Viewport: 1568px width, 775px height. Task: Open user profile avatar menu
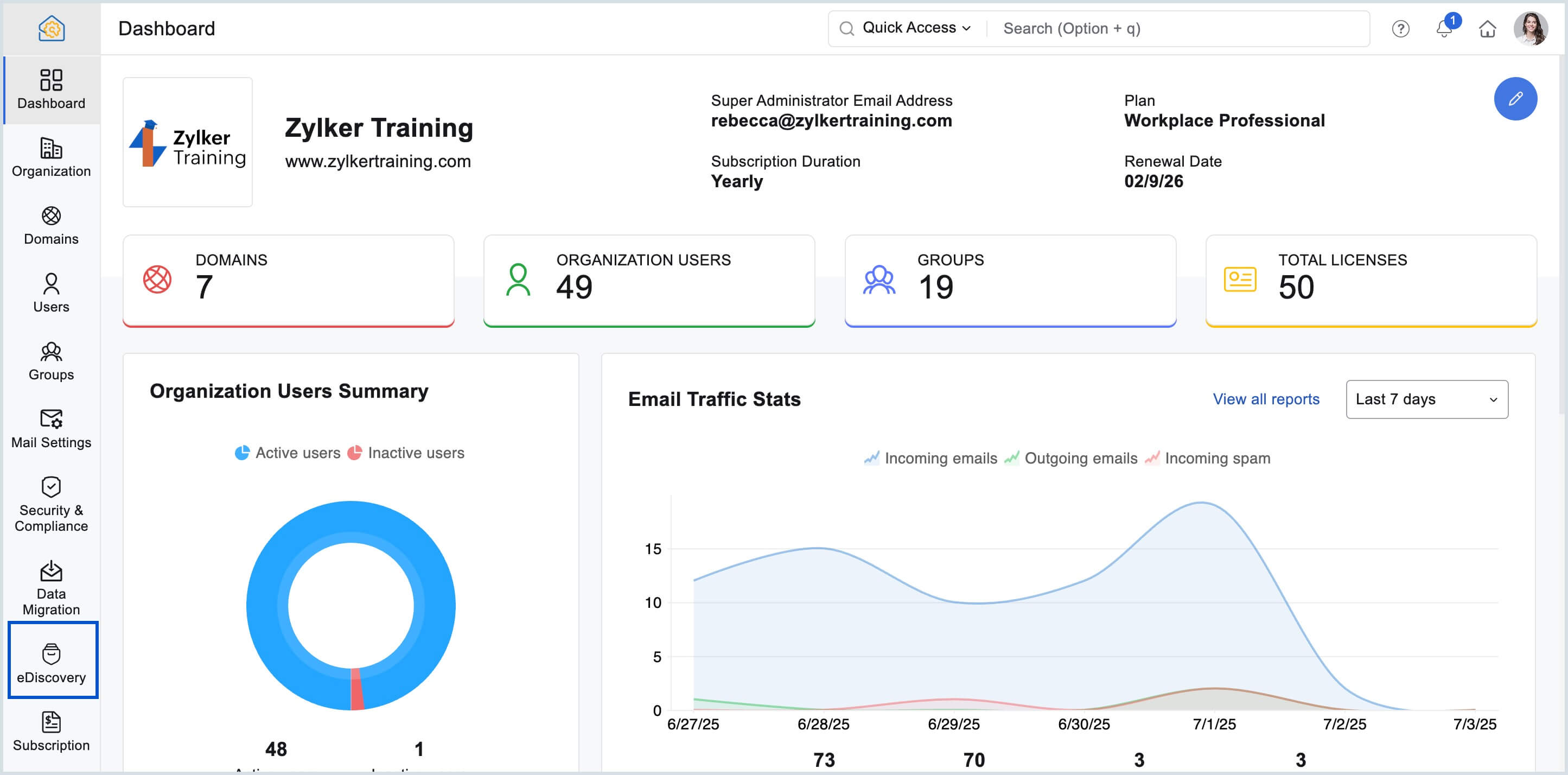[1530, 29]
